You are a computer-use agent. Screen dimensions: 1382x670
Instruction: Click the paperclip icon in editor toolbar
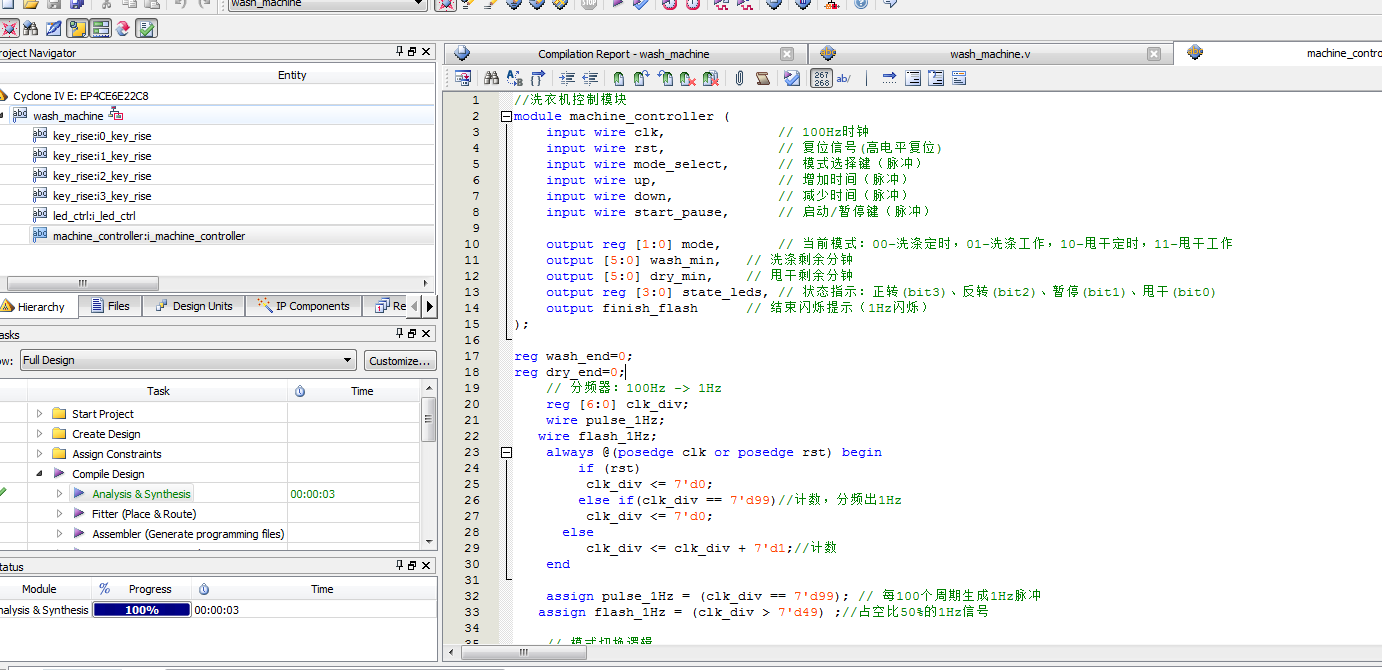point(739,78)
